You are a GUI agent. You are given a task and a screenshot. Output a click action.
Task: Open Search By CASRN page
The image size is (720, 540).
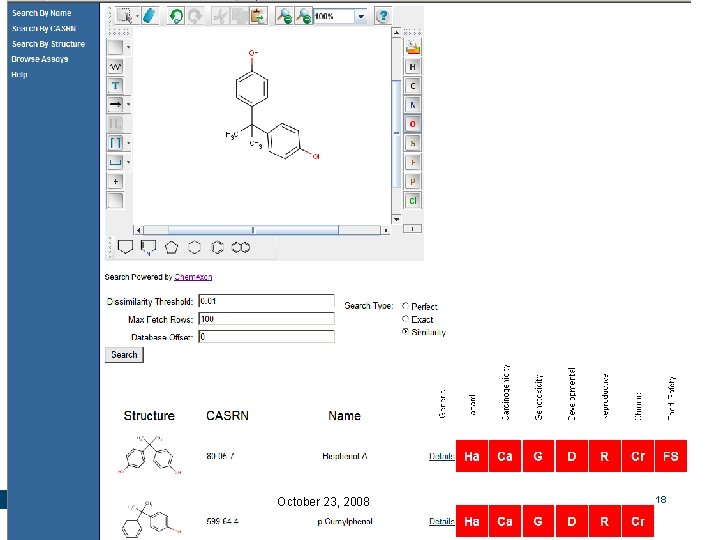pos(44,28)
